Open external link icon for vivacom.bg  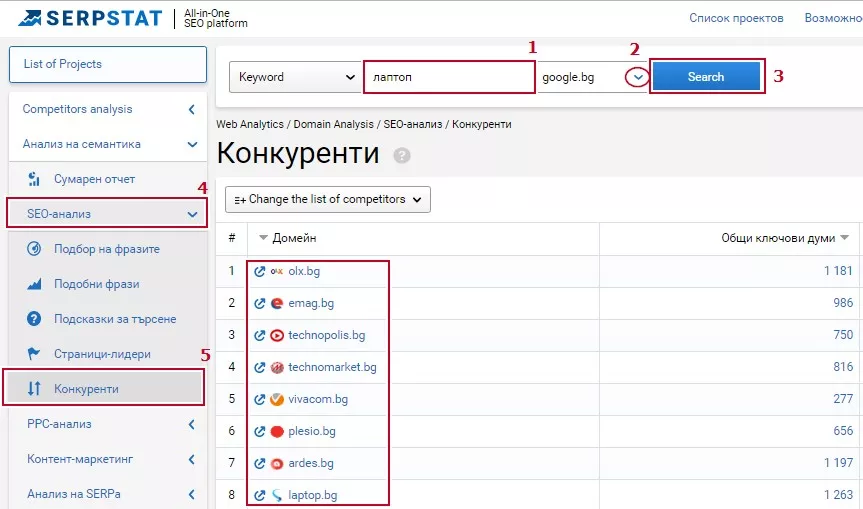coord(259,399)
